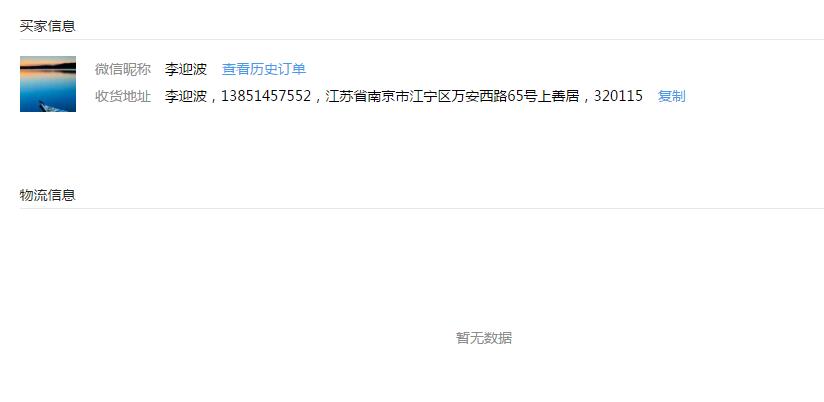
Task: Click the 南京市 city text in the address
Action: tap(388, 96)
